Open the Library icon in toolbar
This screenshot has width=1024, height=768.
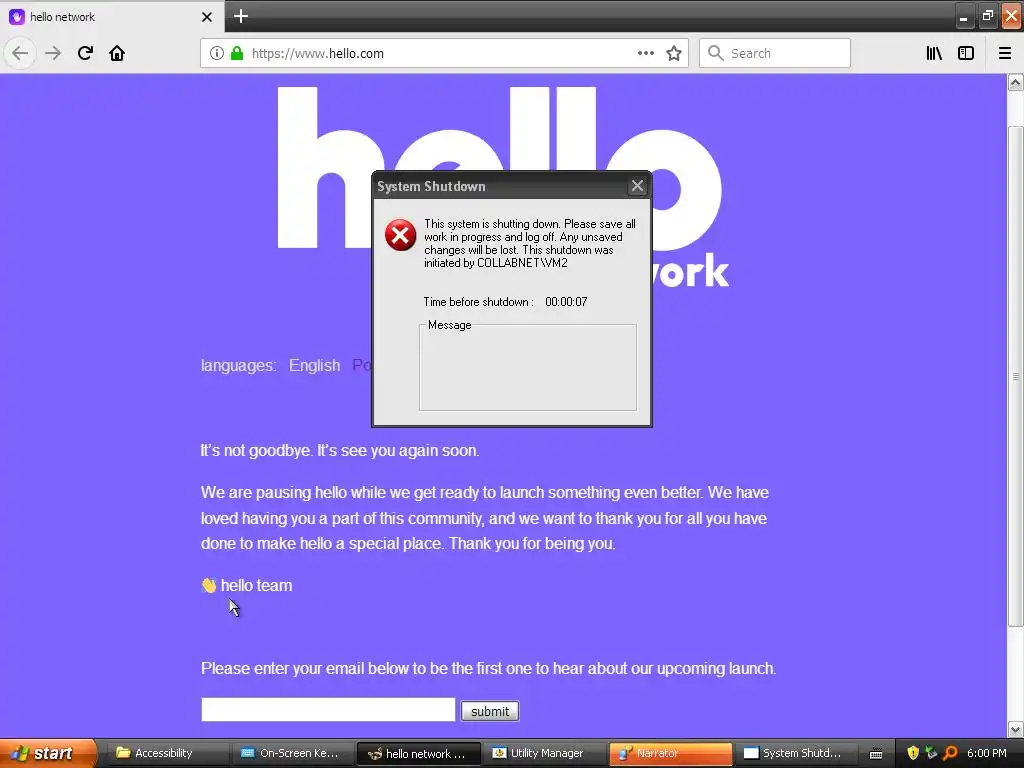934,53
